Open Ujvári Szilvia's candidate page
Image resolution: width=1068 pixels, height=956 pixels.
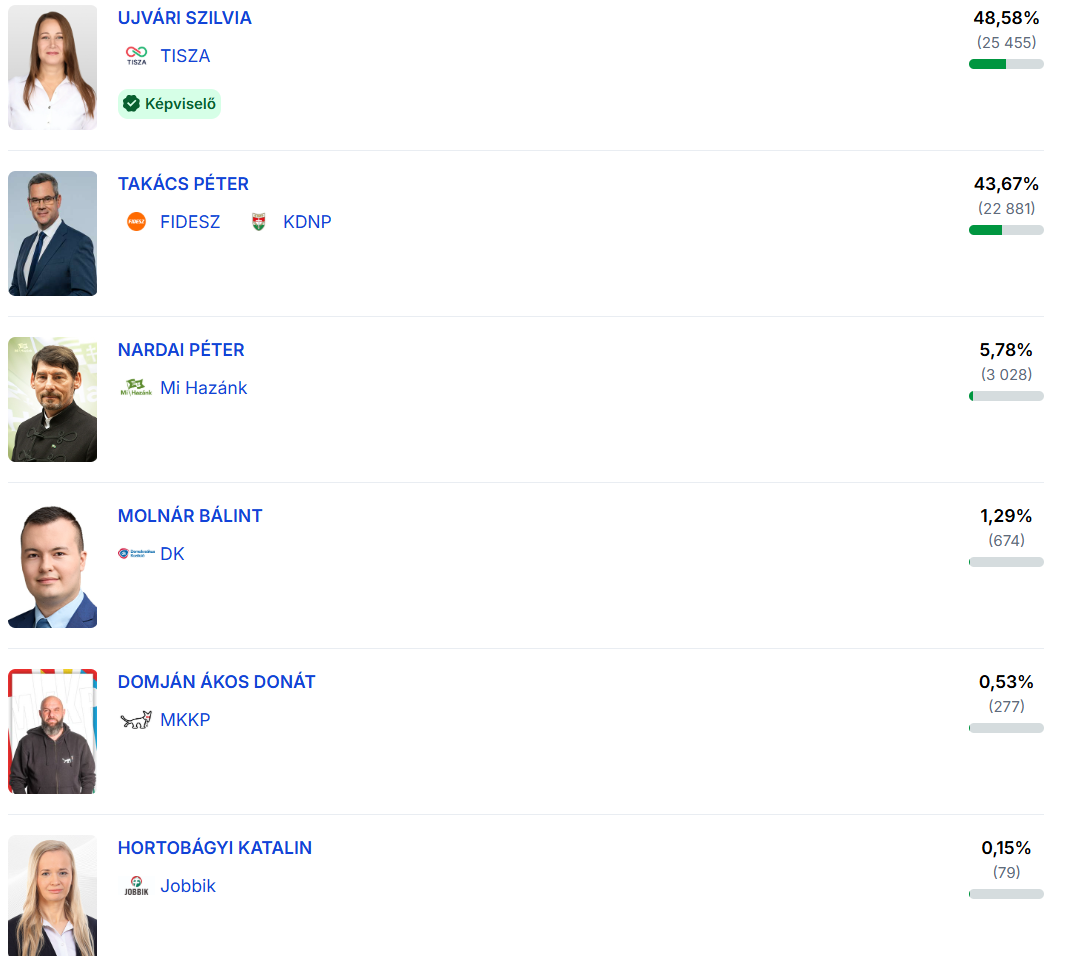[x=185, y=18]
